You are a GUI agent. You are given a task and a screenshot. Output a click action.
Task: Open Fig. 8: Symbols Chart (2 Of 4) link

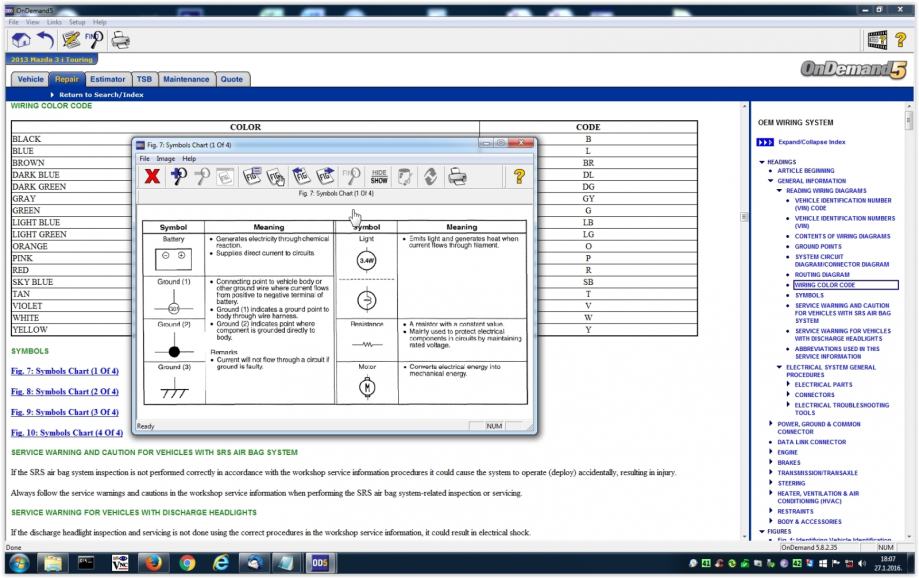click(x=65, y=391)
